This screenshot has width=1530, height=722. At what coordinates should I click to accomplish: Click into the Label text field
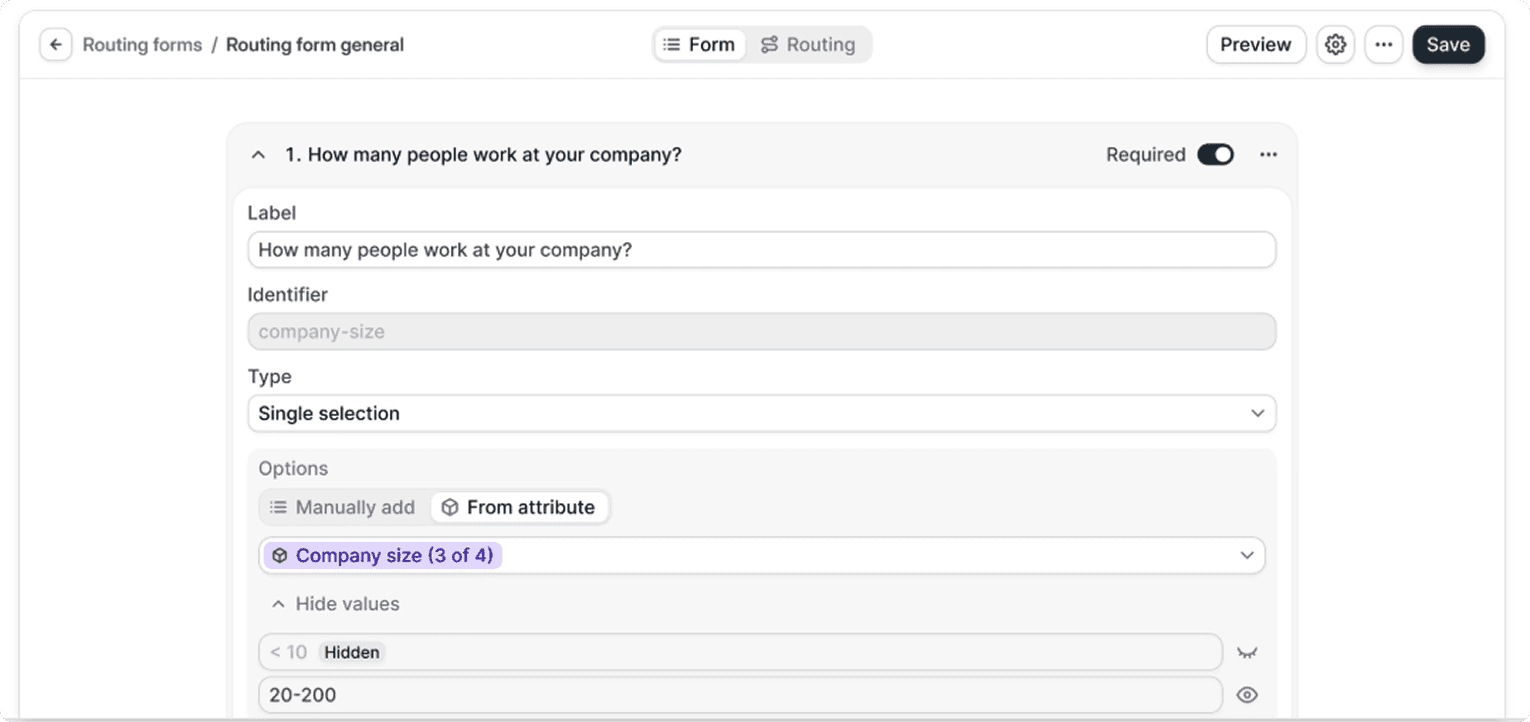tap(761, 250)
